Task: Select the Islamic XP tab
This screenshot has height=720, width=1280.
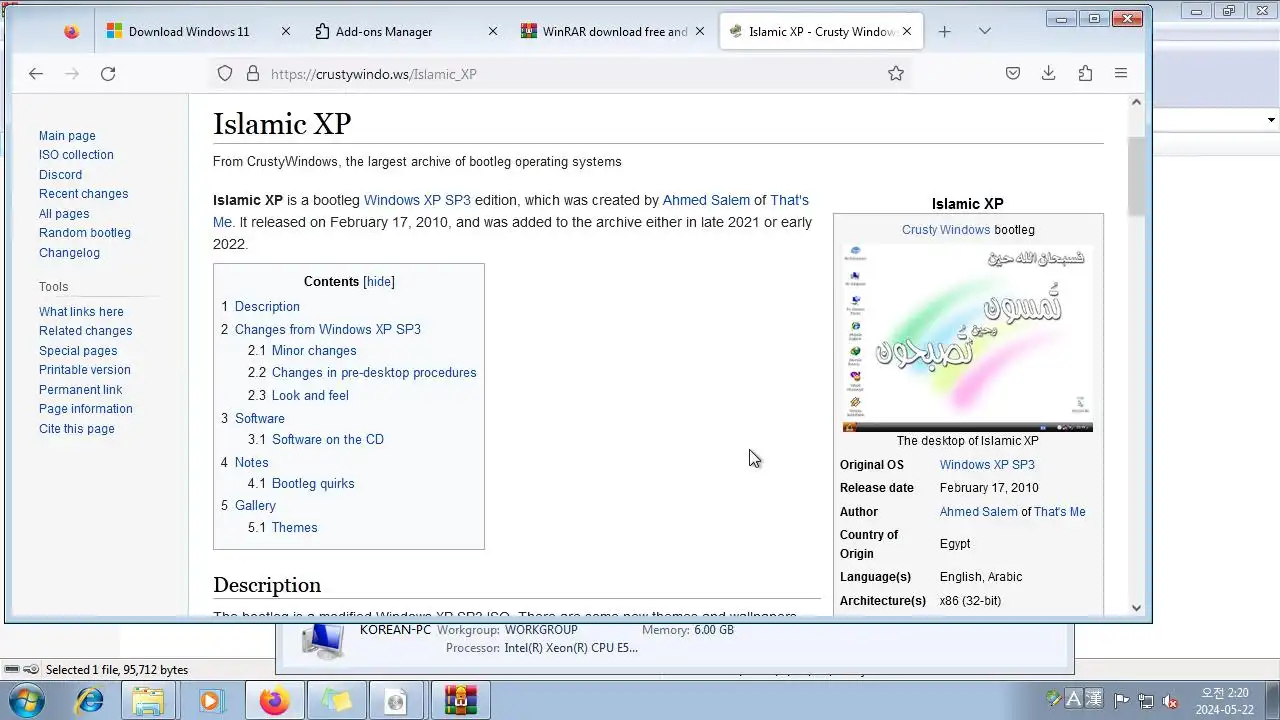Action: point(820,31)
